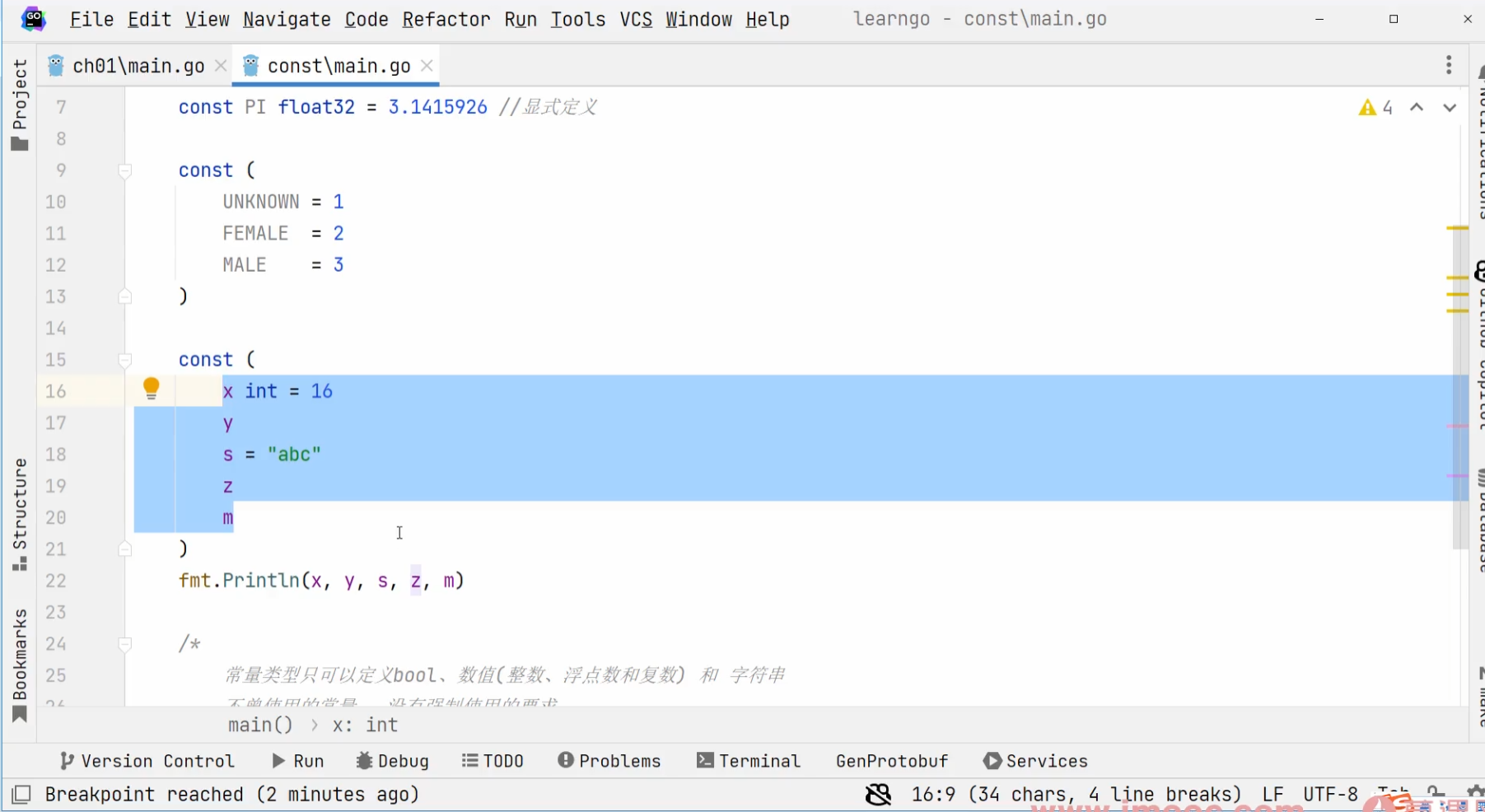Screen dimensions: 1485x812
Task: Toggle the read-only lock icon in status bar
Action: (1436, 794)
